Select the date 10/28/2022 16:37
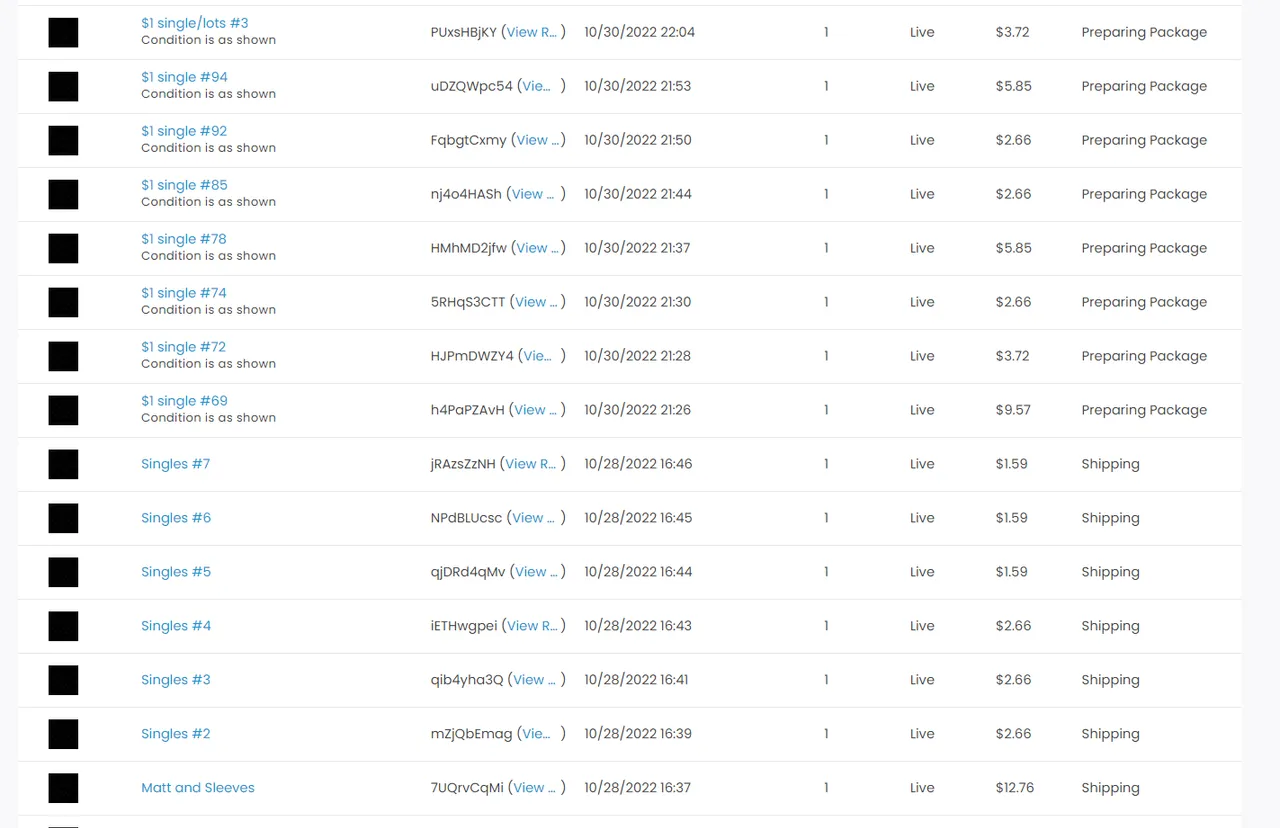 [638, 788]
